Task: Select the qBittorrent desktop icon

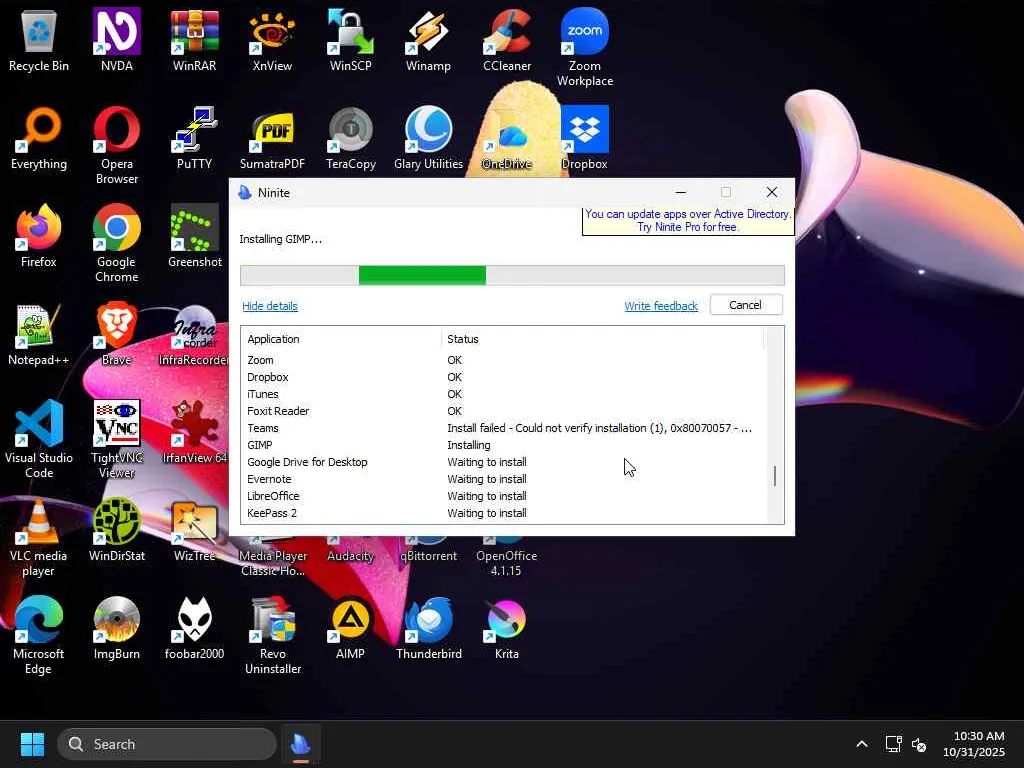Action: tap(428, 552)
